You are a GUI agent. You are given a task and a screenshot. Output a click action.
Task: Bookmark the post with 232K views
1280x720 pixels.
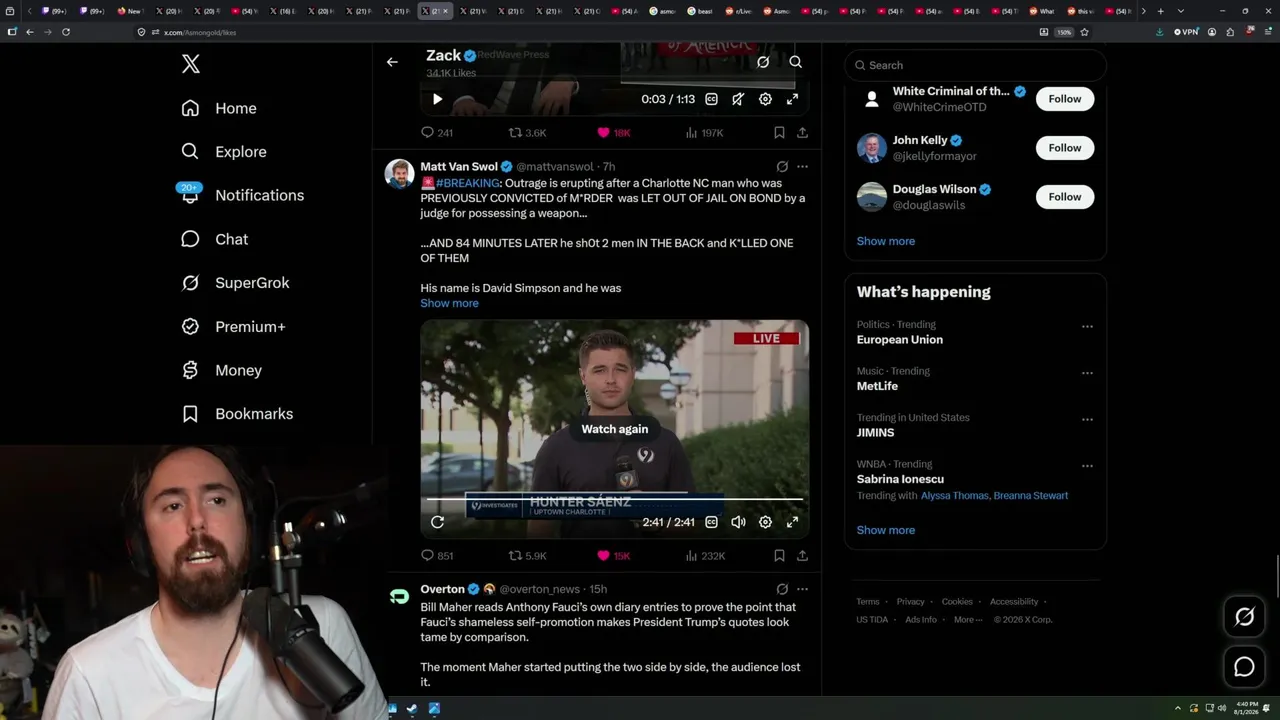[779, 556]
